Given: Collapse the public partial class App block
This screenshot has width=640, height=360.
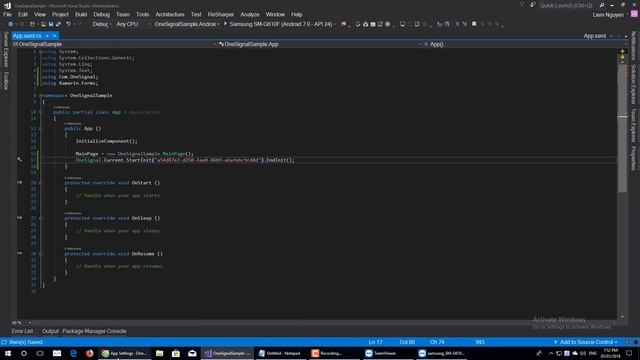Looking at the screenshot, I should point(40,112).
